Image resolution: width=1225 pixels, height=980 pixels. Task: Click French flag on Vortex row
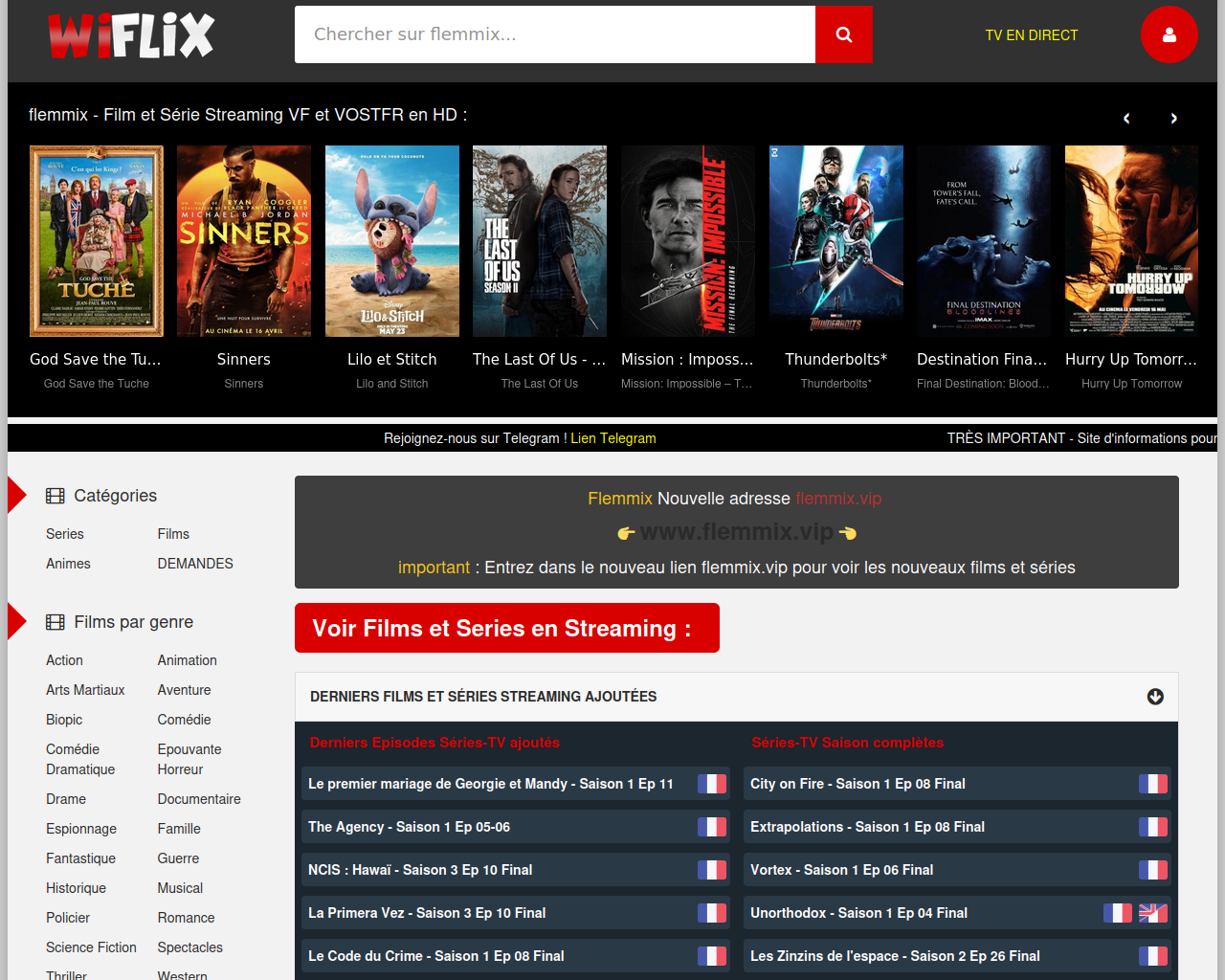click(1153, 870)
